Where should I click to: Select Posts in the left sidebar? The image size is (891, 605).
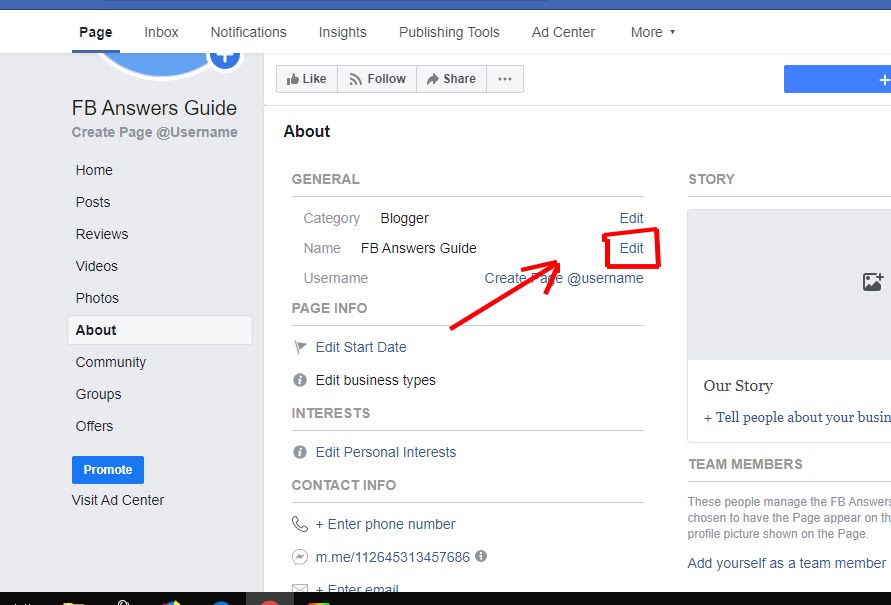click(93, 202)
